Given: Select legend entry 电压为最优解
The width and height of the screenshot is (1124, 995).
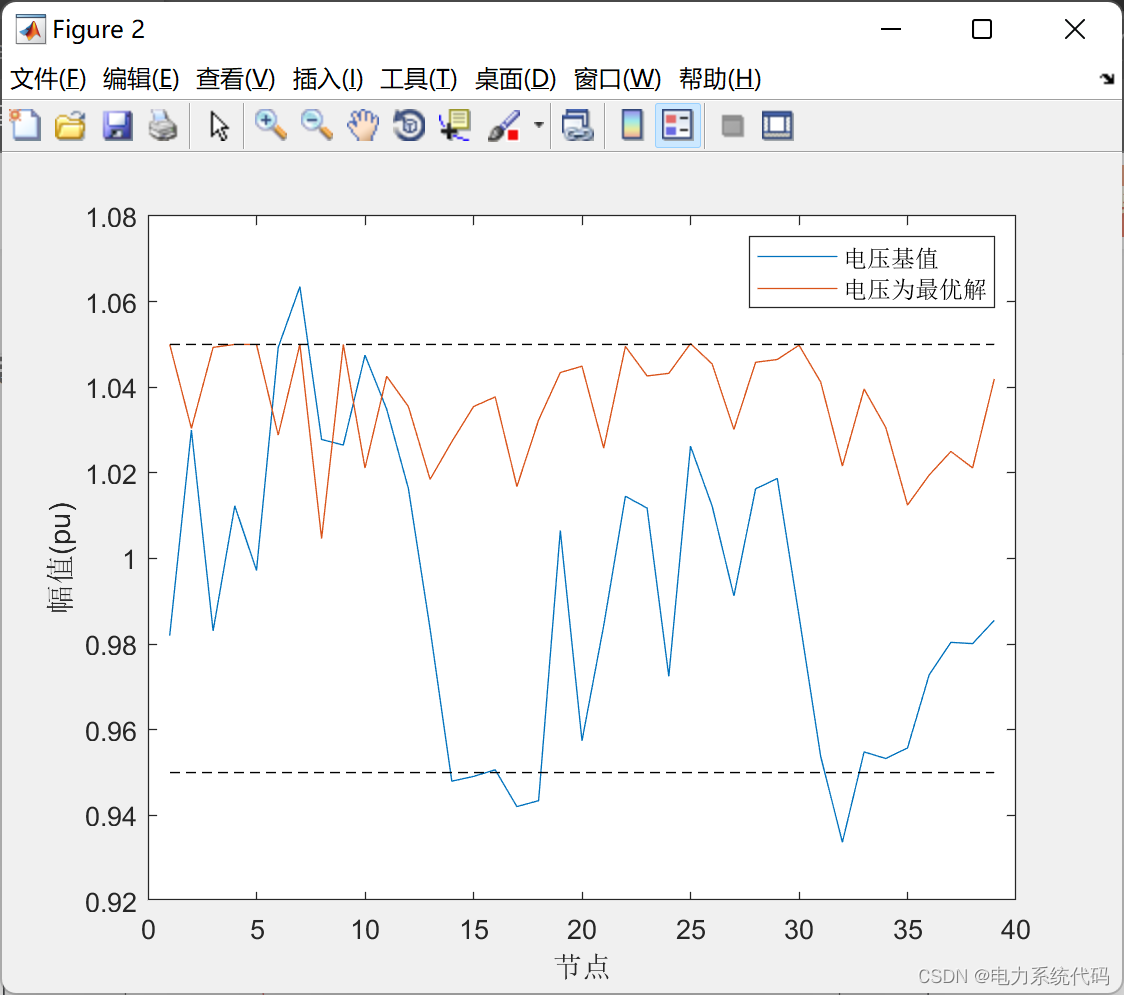Looking at the screenshot, I should pyautogui.click(x=915, y=289).
